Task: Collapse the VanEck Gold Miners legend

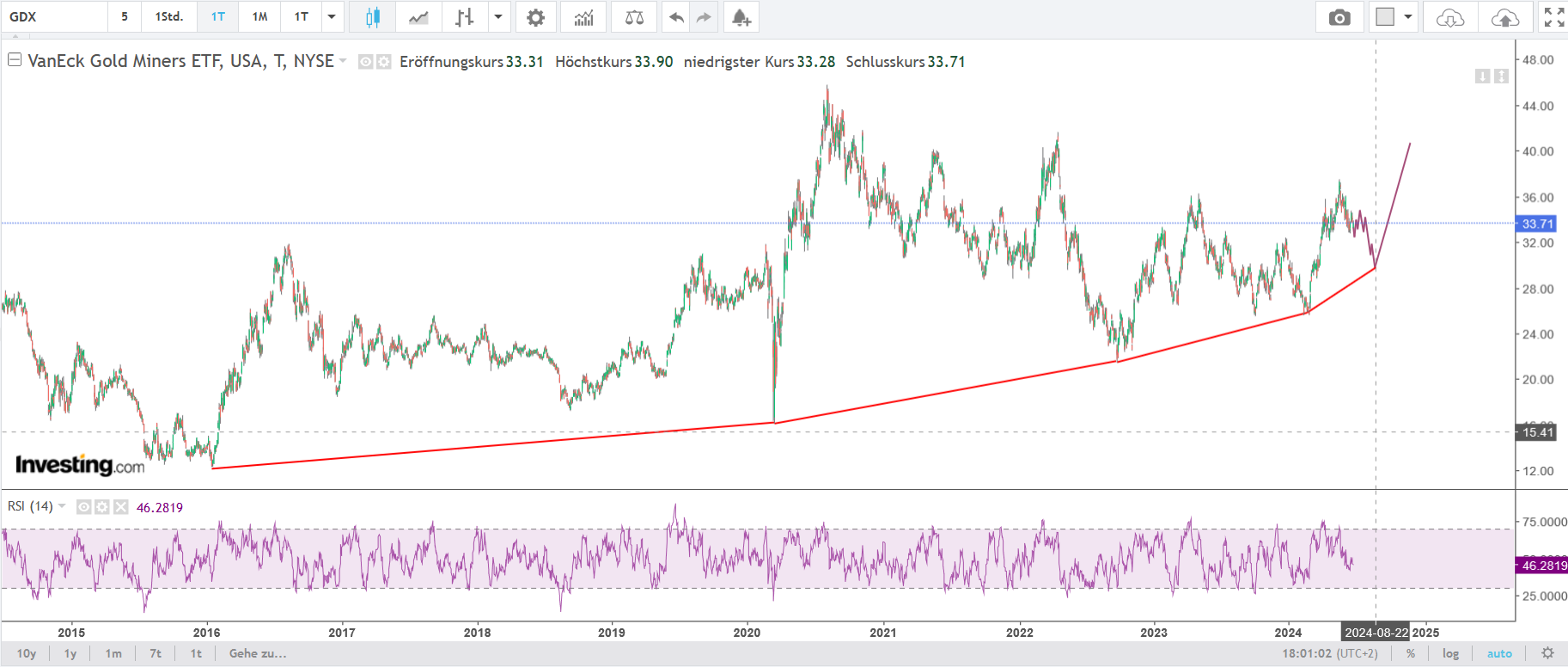Action: 15,60
